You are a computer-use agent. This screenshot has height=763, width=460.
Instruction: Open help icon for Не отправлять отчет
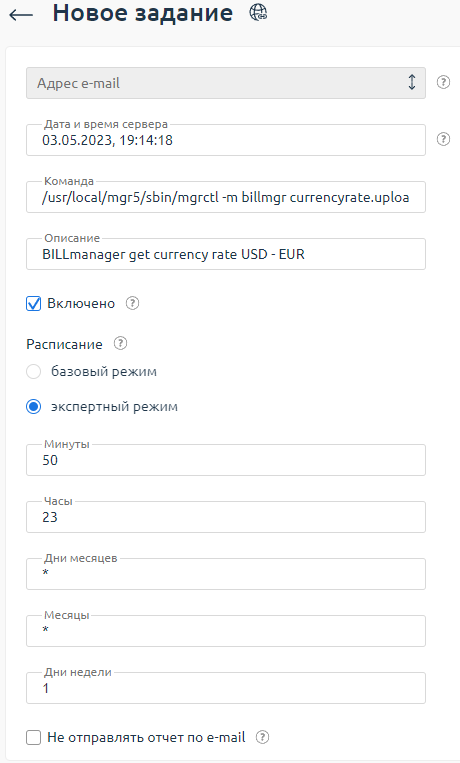pyautogui.click(x=262, y=737)
